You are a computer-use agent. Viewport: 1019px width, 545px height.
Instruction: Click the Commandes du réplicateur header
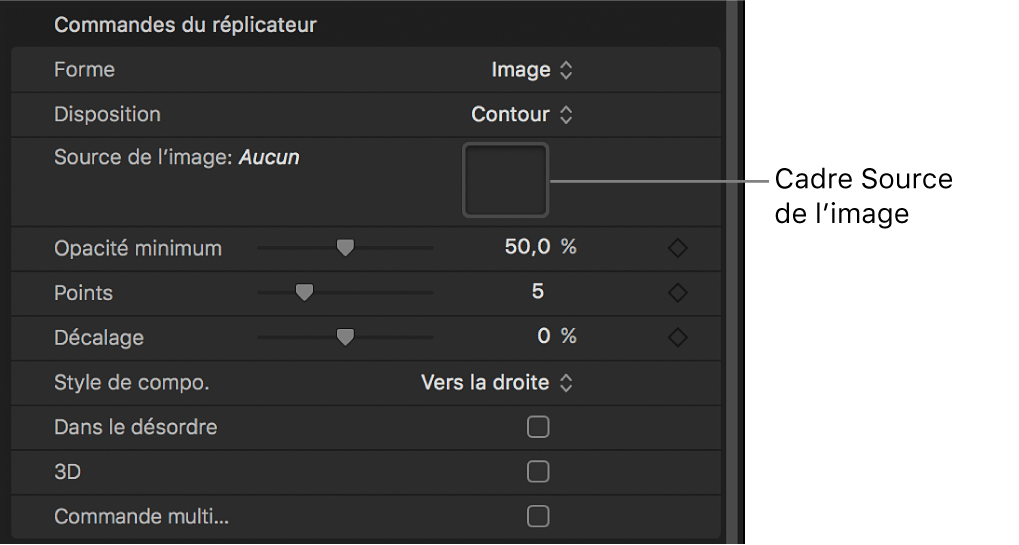(x=185, y=24)
